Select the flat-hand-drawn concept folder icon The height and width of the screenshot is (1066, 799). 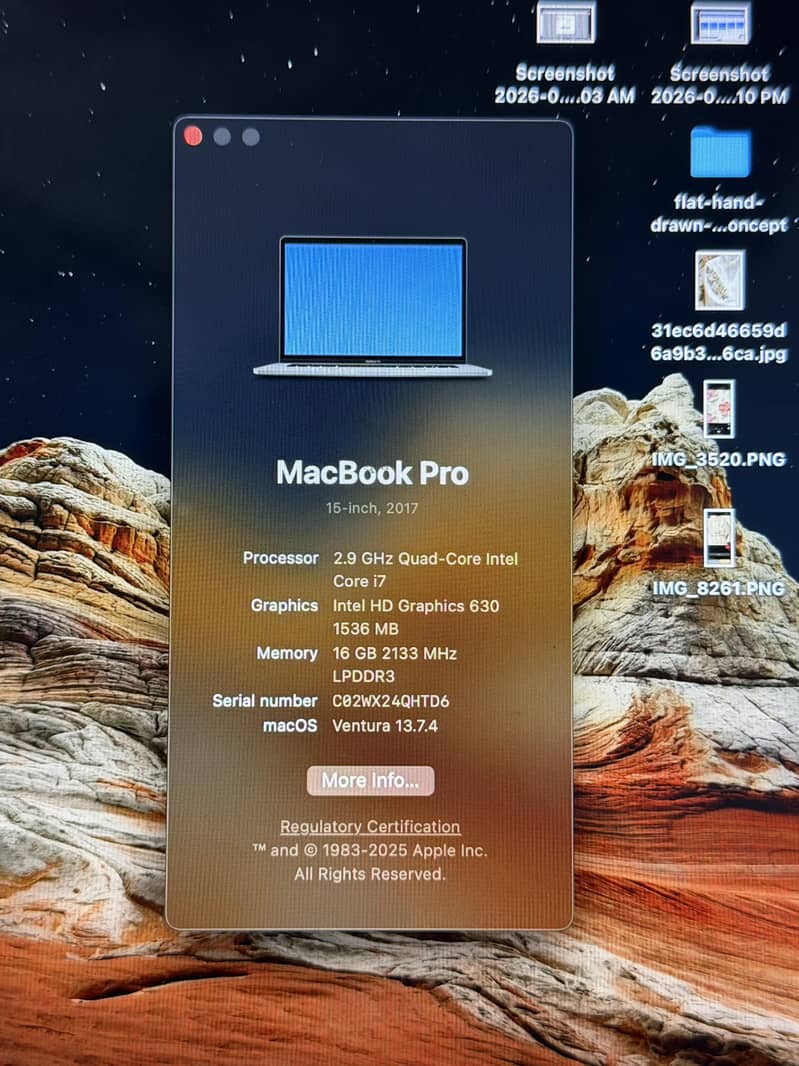pos(720,152)
